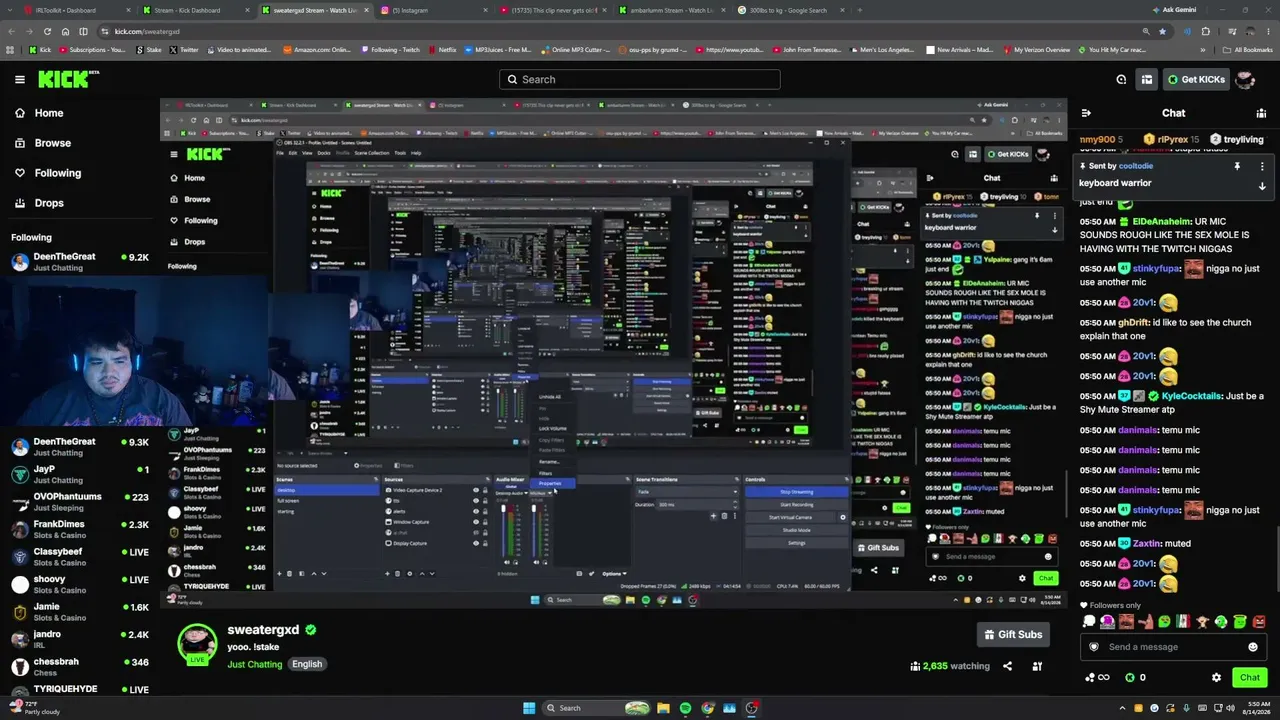Image resolution: width=1280 pixels, height=720 pixels.
Task: Pick the angry red face emote
Action: 1259,621
